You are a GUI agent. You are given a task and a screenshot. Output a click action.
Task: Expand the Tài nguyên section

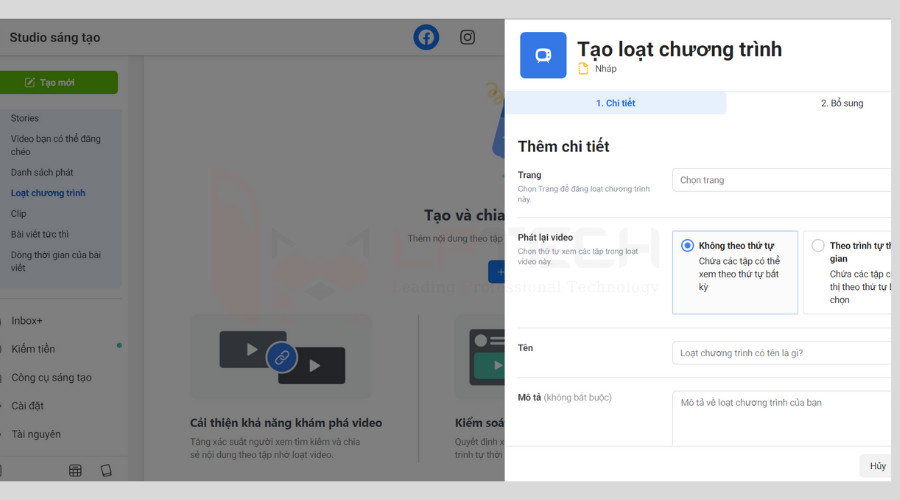36,435
